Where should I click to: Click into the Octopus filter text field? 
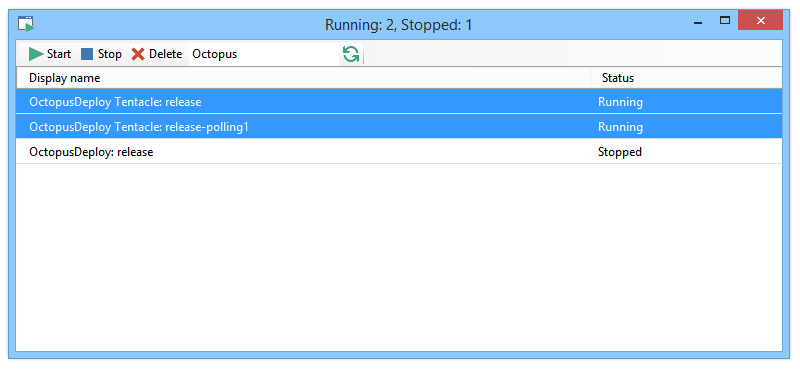pyautogui.click(x=263, y=54)
